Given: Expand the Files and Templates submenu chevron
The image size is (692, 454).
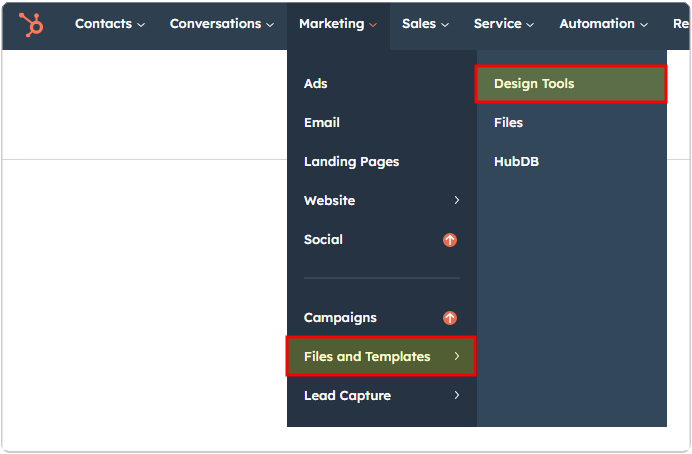Looking at the screenshot, I should coord(457,357).
